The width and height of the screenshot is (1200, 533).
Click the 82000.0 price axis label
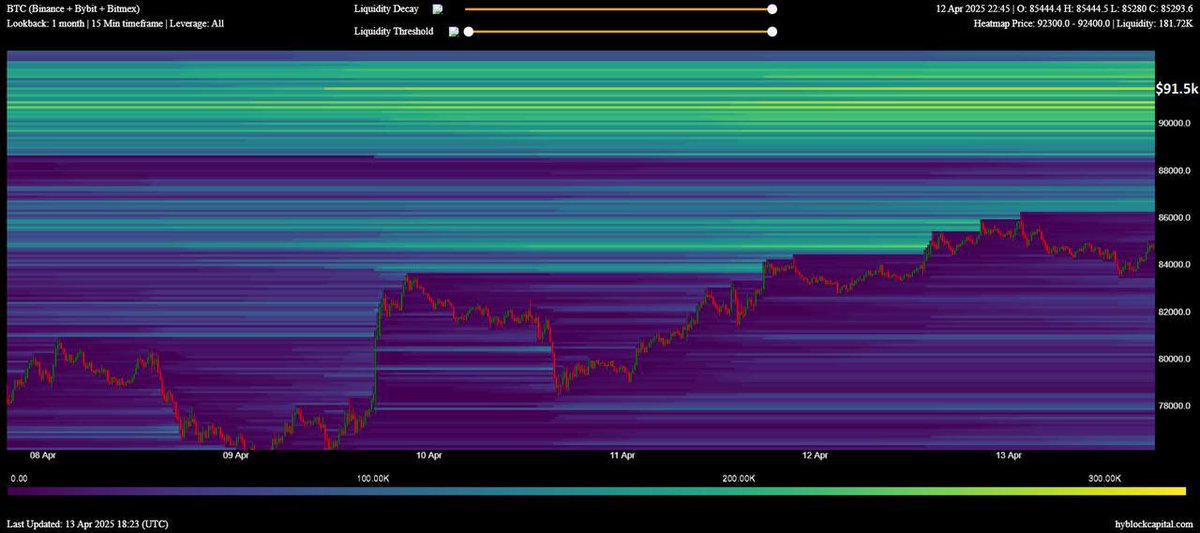(1176, 311)
